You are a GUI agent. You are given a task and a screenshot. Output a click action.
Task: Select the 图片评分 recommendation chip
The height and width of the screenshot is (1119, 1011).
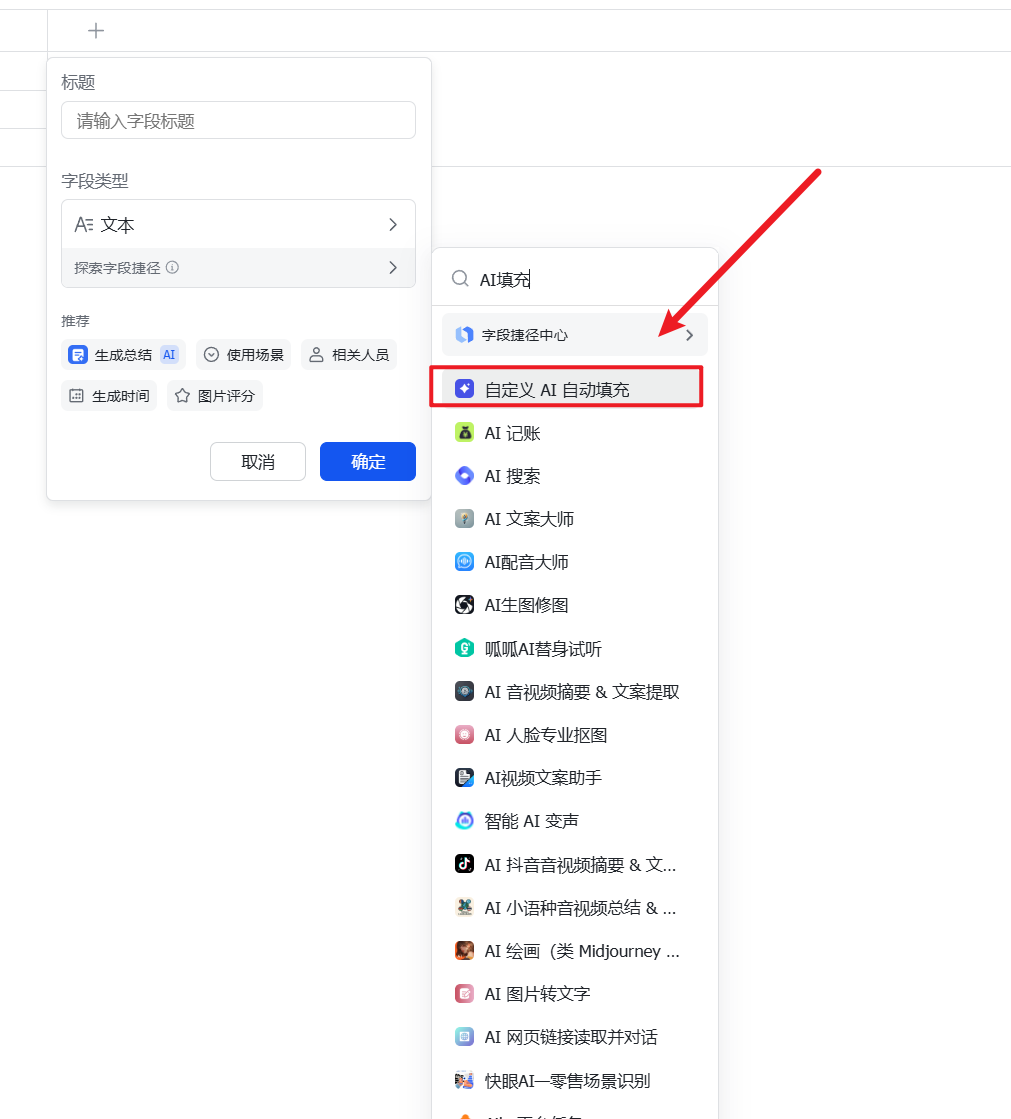click(x=215, y=396)
